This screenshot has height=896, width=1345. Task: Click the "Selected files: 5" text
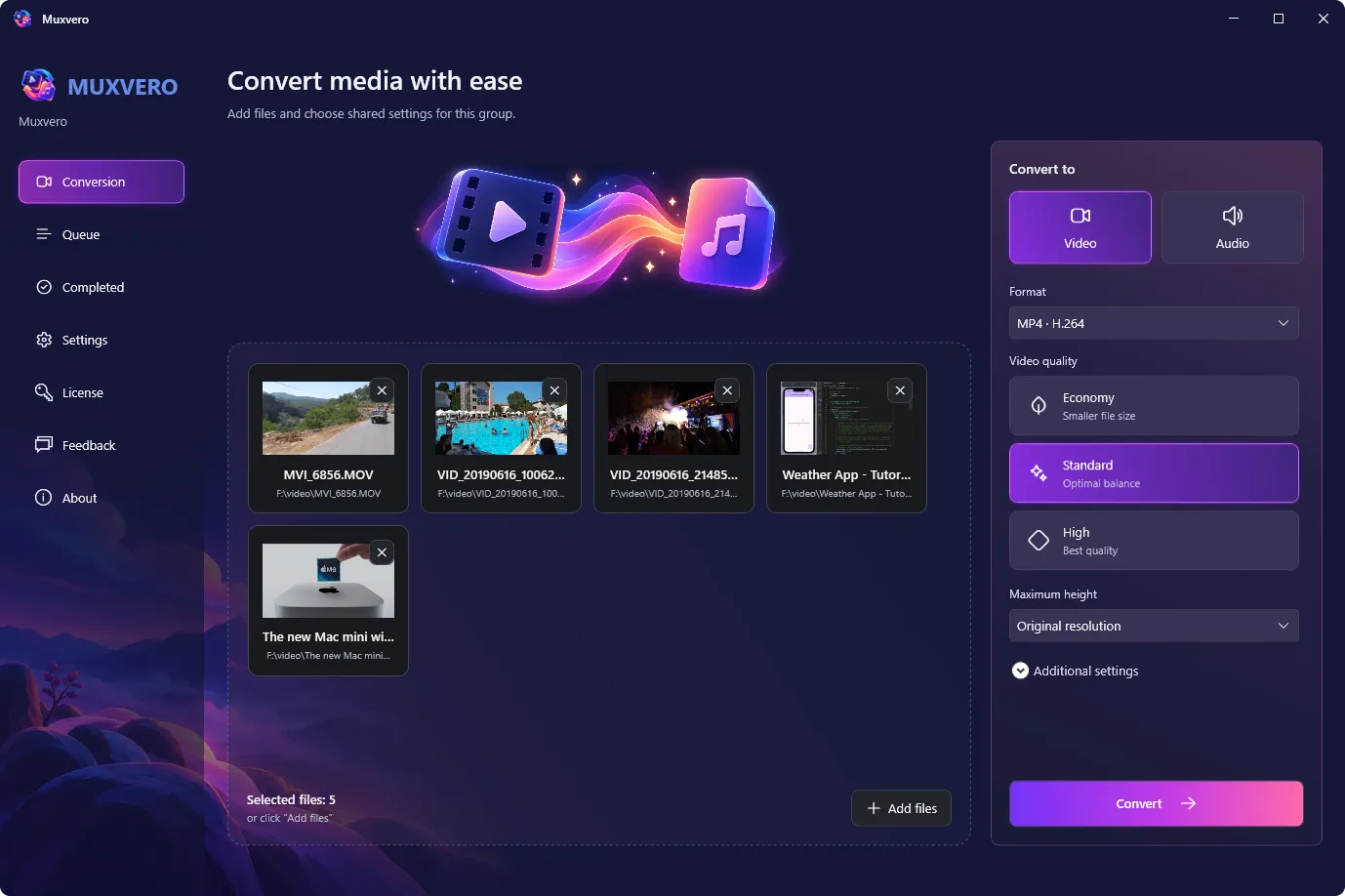291,799
